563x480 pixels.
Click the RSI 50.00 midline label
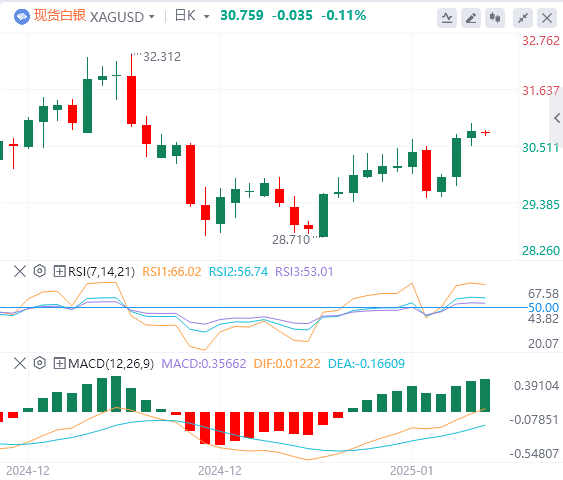[x=544, y=308]
